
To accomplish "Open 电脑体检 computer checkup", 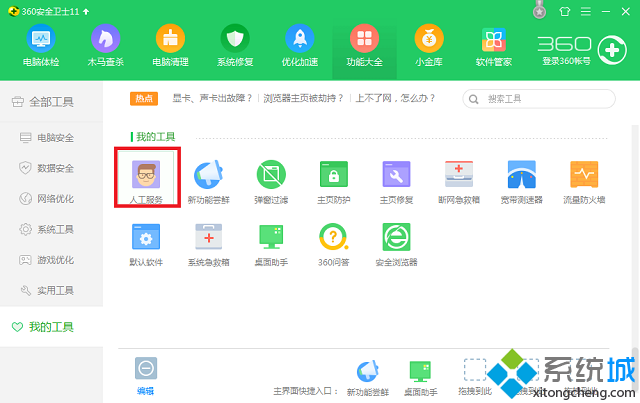I will click(41, 45).
